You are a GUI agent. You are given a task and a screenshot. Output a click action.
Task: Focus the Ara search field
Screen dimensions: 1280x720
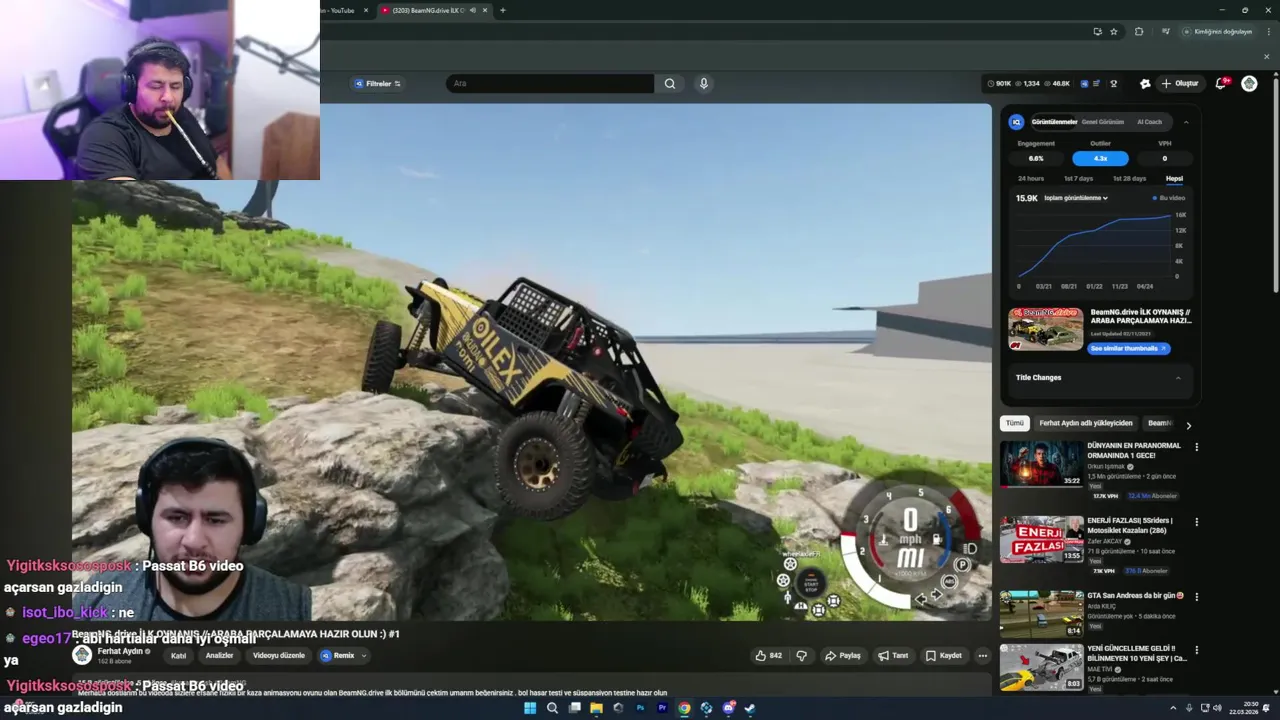pyautogui.click(x=550, y=84)
